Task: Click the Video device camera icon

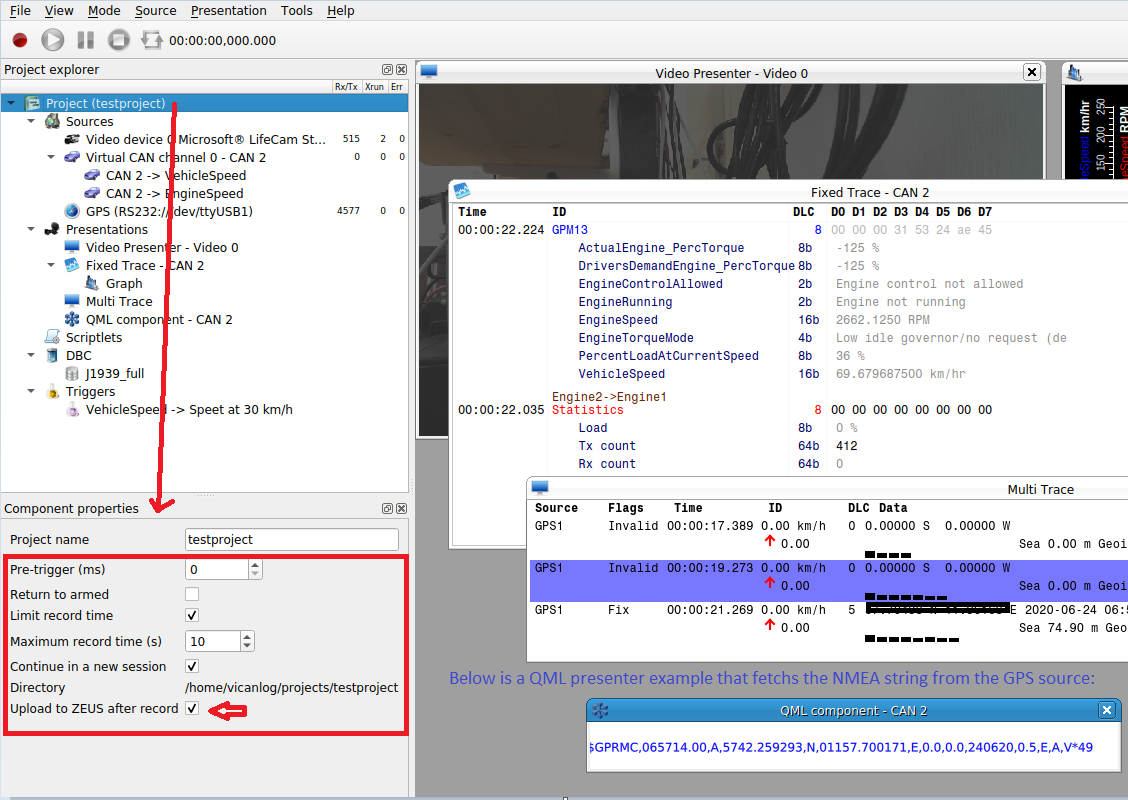Action: click(x=72, y=139)
